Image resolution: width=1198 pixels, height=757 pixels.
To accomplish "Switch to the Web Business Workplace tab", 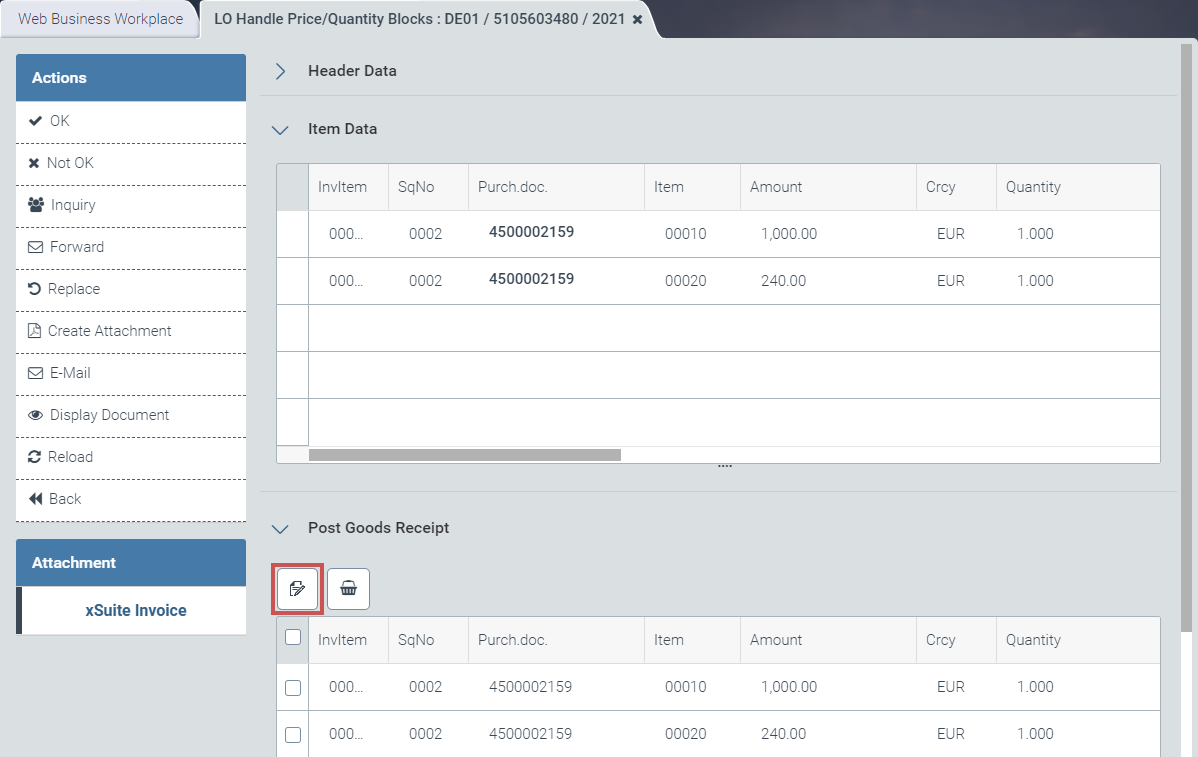I will [101, 19].
